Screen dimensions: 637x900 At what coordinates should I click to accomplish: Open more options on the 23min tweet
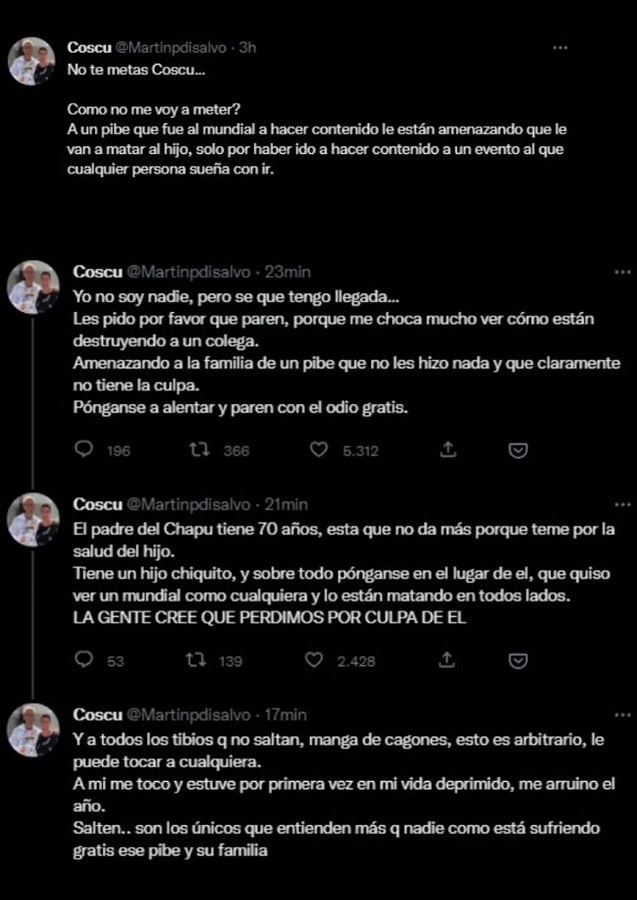623,272
